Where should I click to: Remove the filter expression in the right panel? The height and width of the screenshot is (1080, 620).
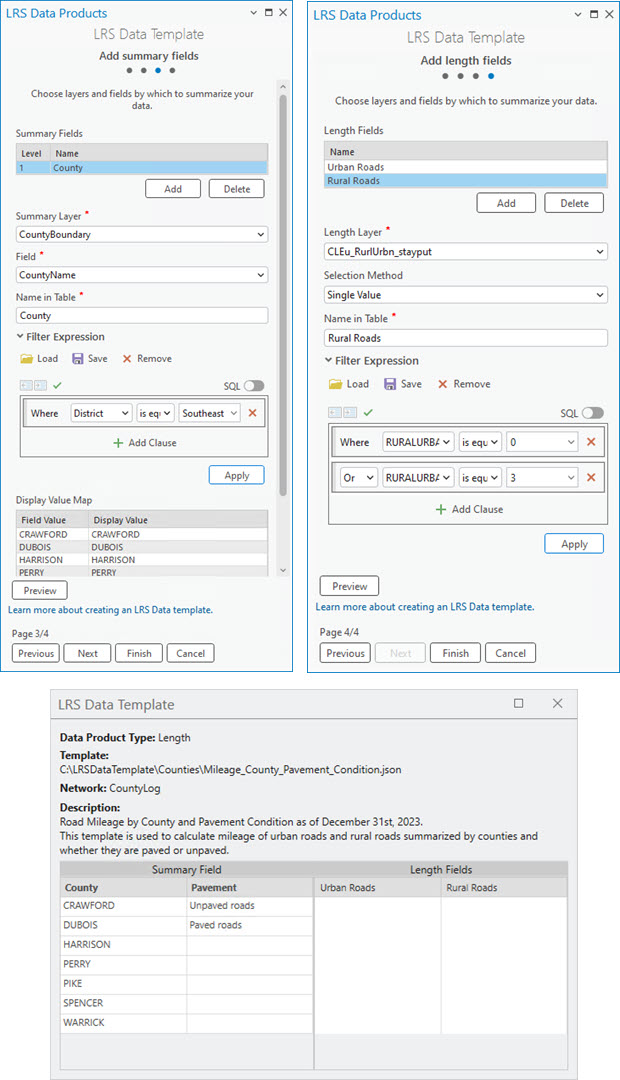tap(464, 384)
